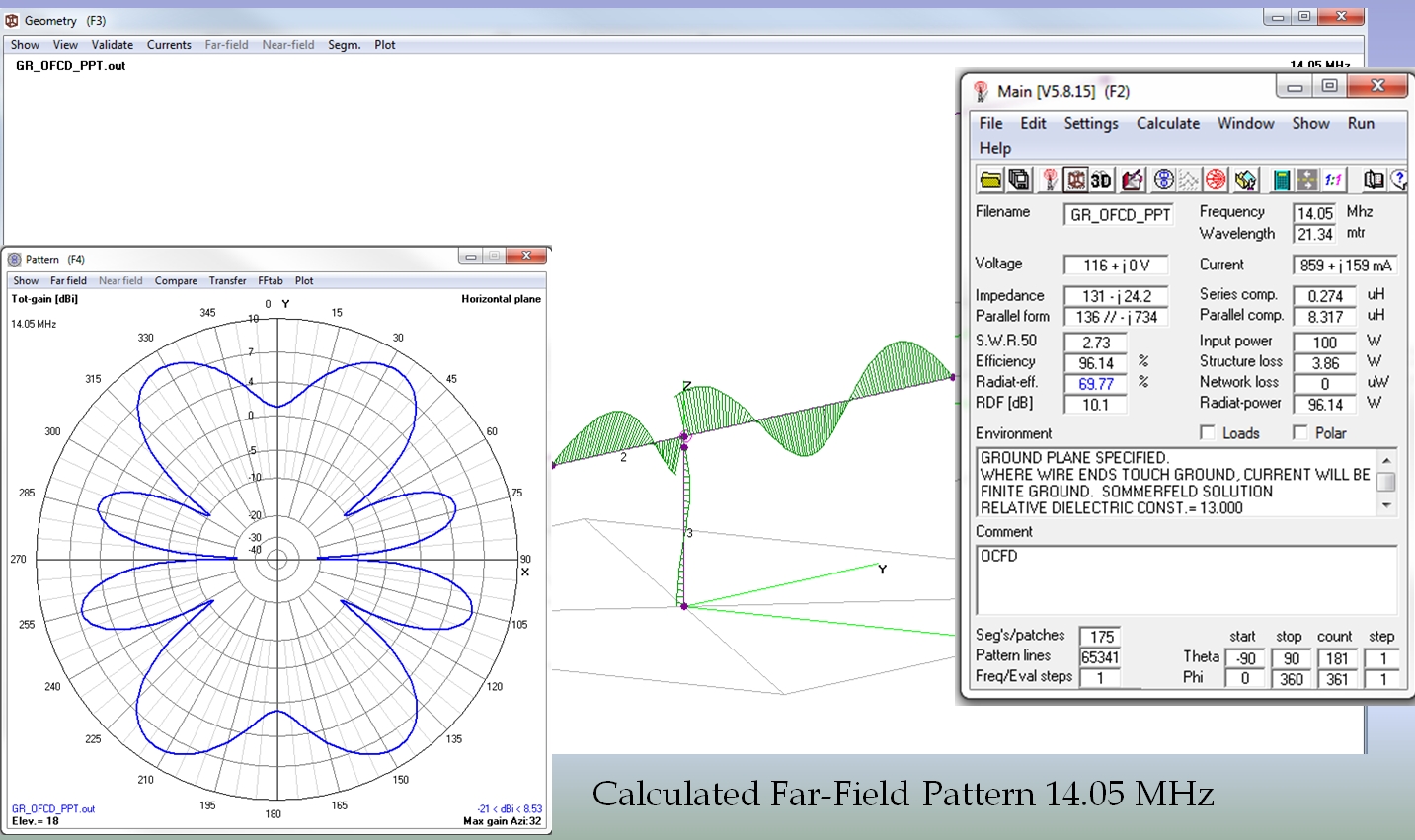Click the Frequency value field 14.05

coord(1314,213)
